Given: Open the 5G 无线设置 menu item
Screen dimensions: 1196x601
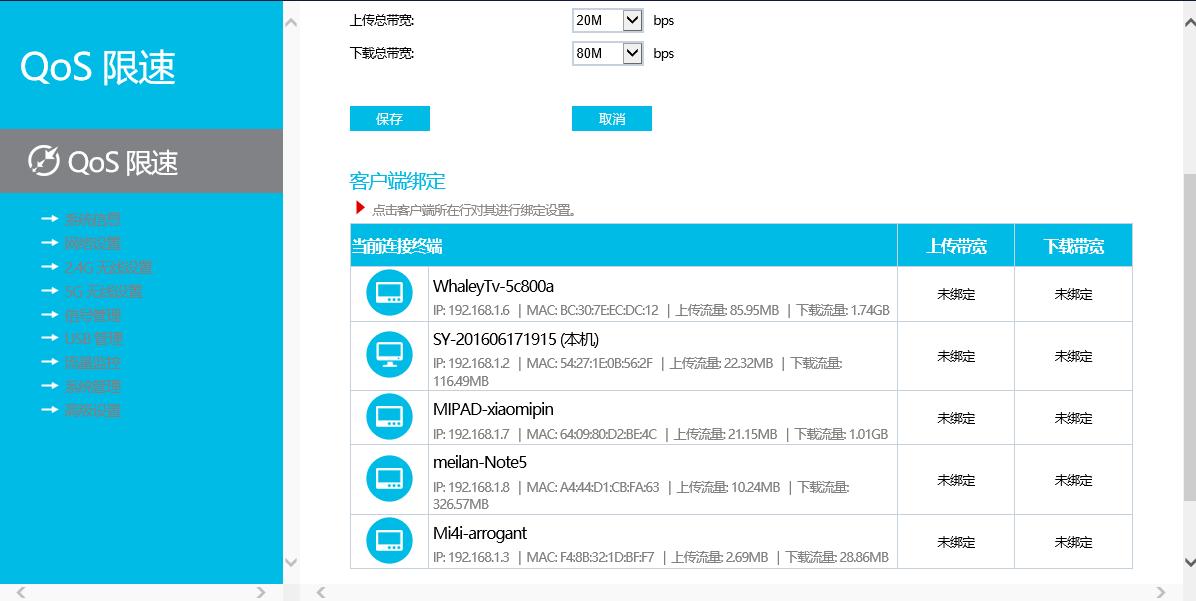Looking at the screenshot, I should [x=100, y=291].
